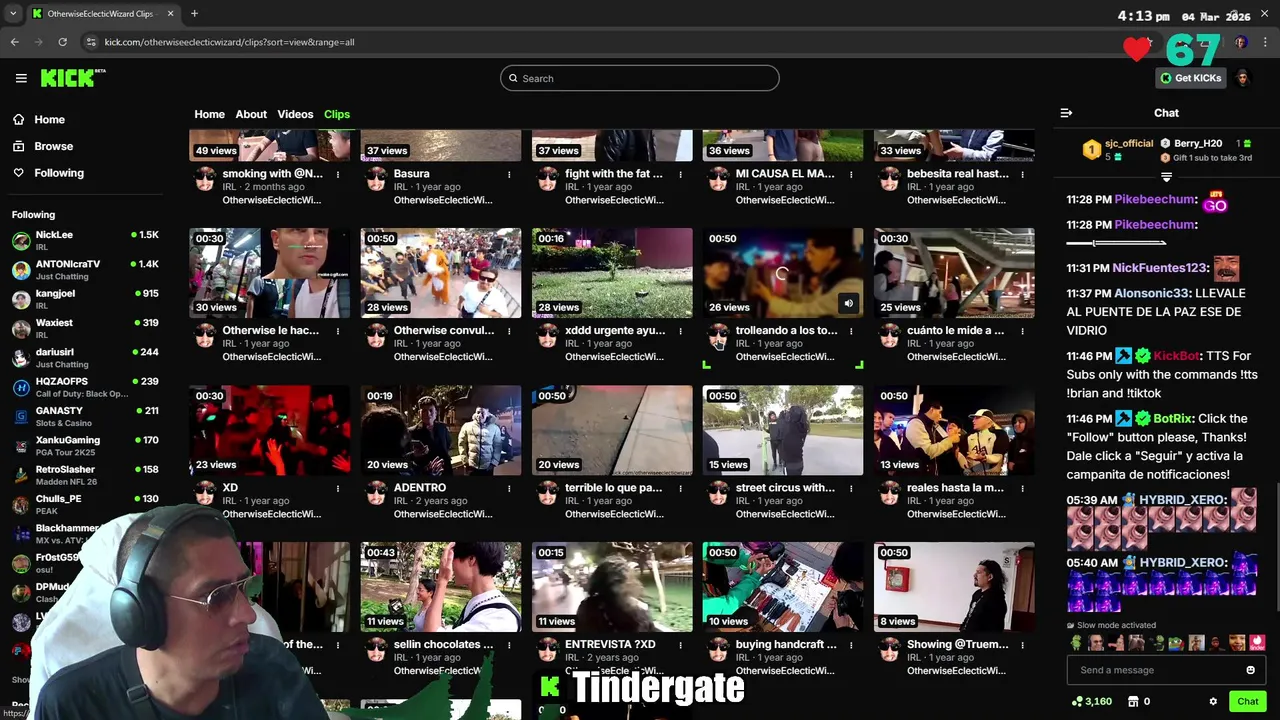
Task: Open 'street circus with...' clip title
Action: 785,488
